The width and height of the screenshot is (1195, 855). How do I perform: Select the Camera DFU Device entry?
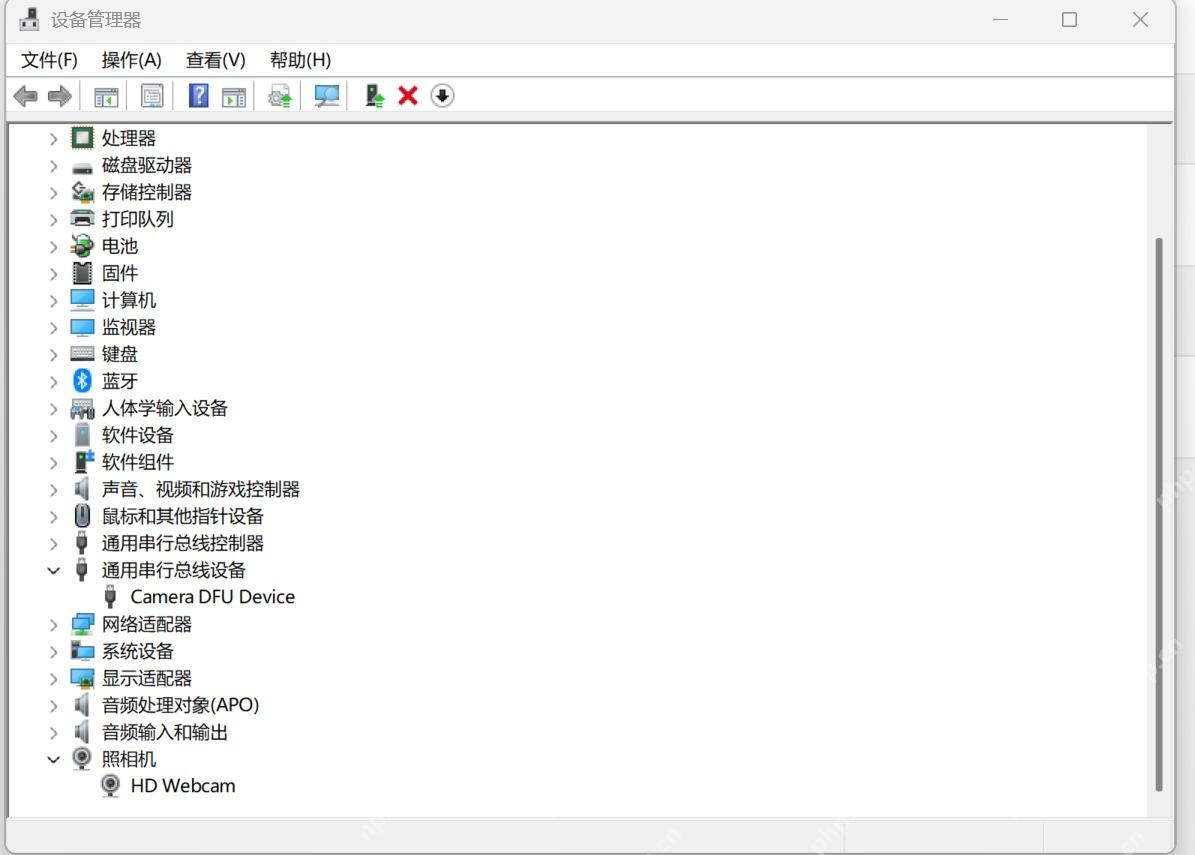pos(213,597)
